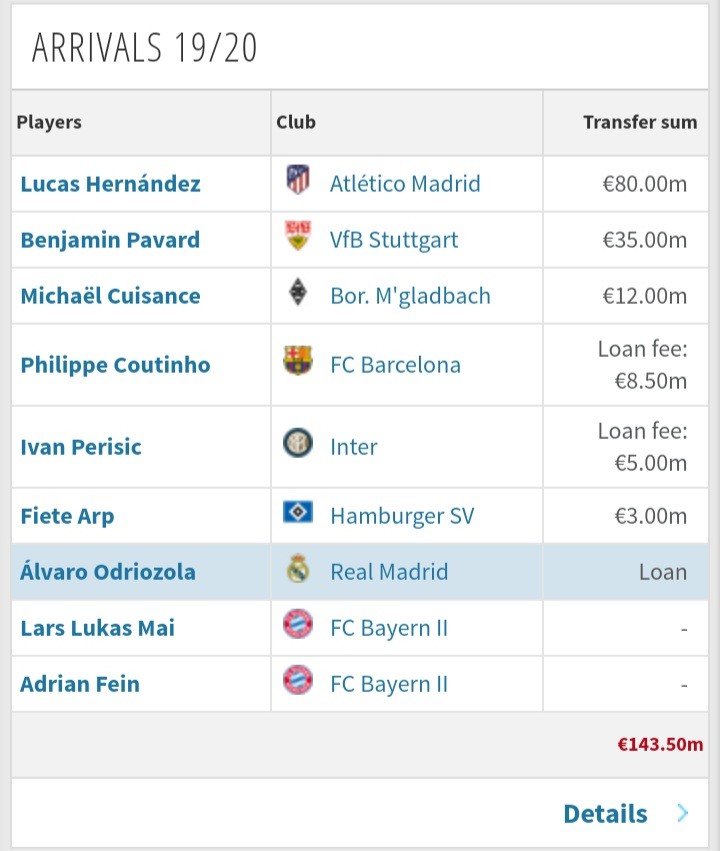Viewport: 720px width, 851px height.
Task: Click the FC Barcelona crest icon
Action: coord(298,362)
